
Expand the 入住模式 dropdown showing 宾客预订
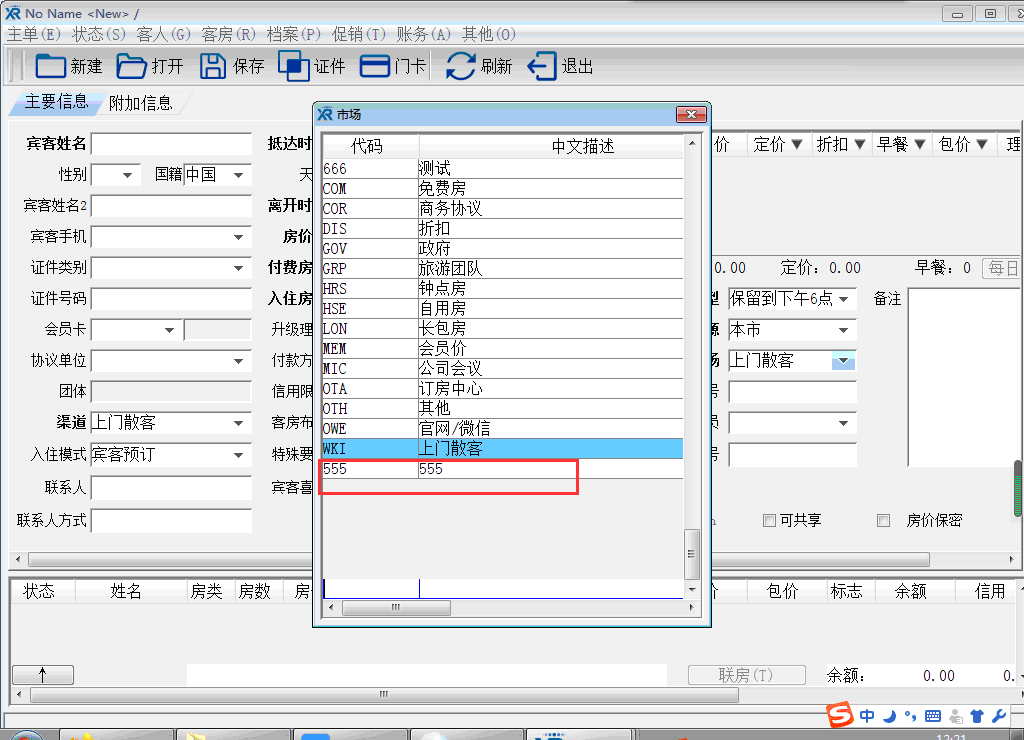(239, 455)
